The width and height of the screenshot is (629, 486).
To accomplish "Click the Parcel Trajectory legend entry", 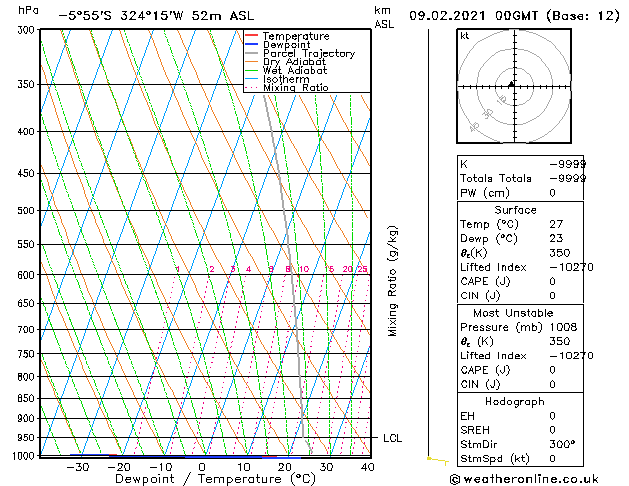I will point(308,54).
